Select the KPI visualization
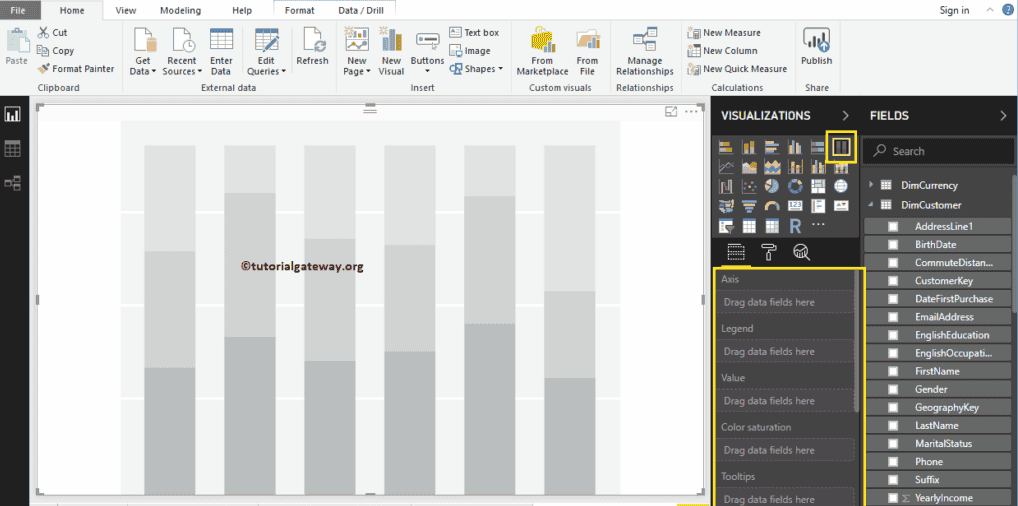 [841, 207]
